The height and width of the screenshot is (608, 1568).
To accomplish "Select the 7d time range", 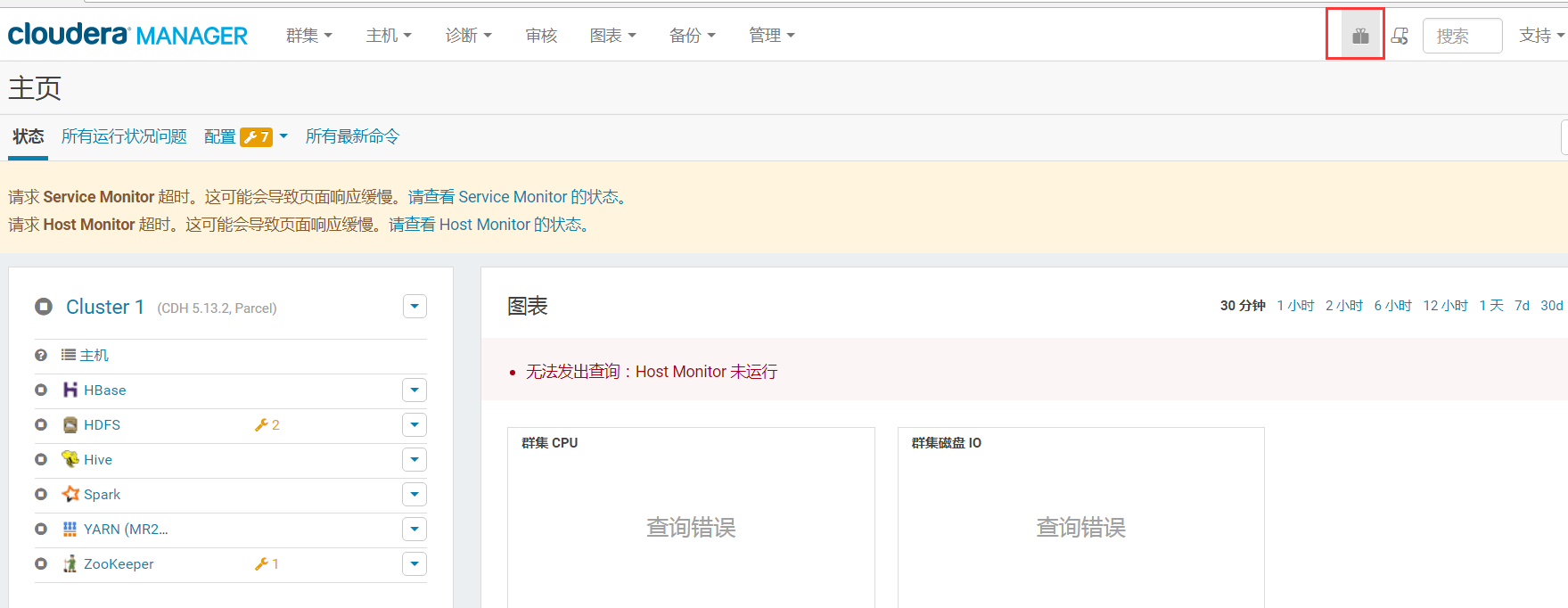I will [1522, 306].
